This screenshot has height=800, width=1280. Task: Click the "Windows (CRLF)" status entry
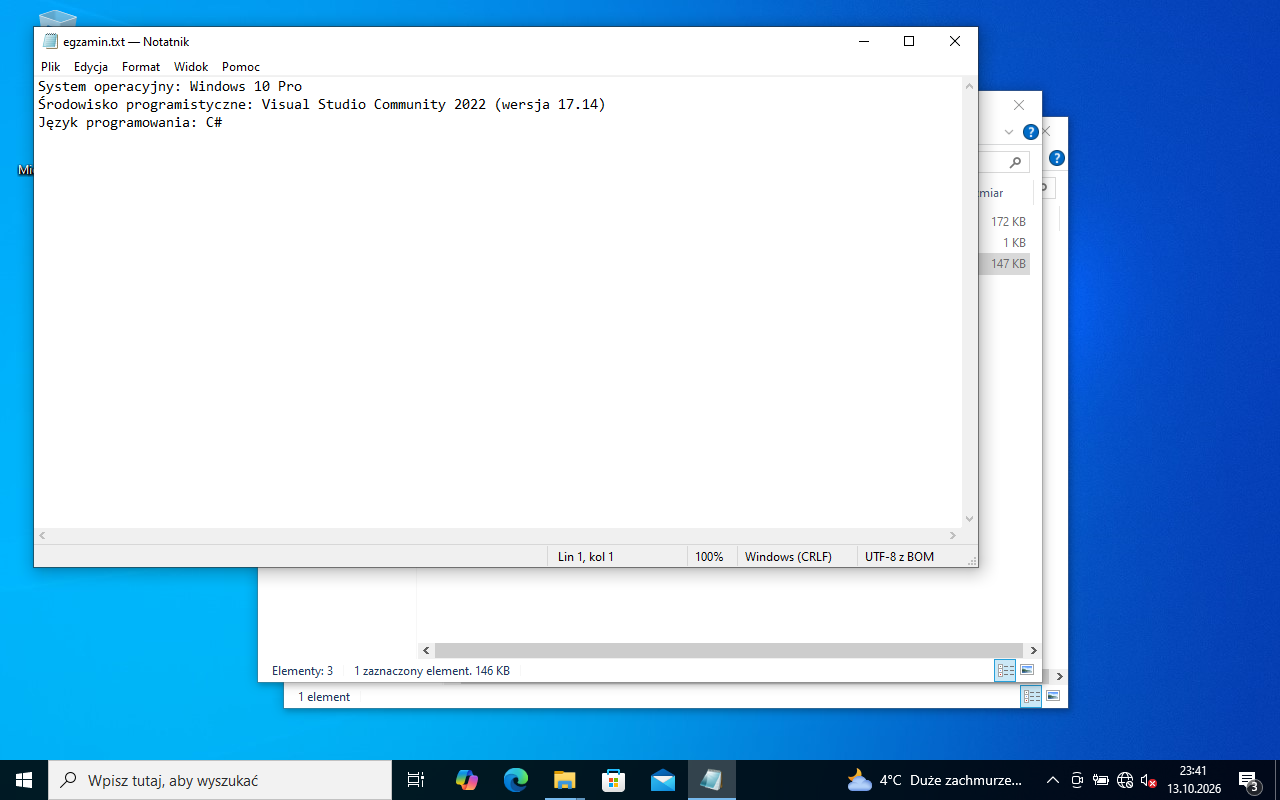788,557
